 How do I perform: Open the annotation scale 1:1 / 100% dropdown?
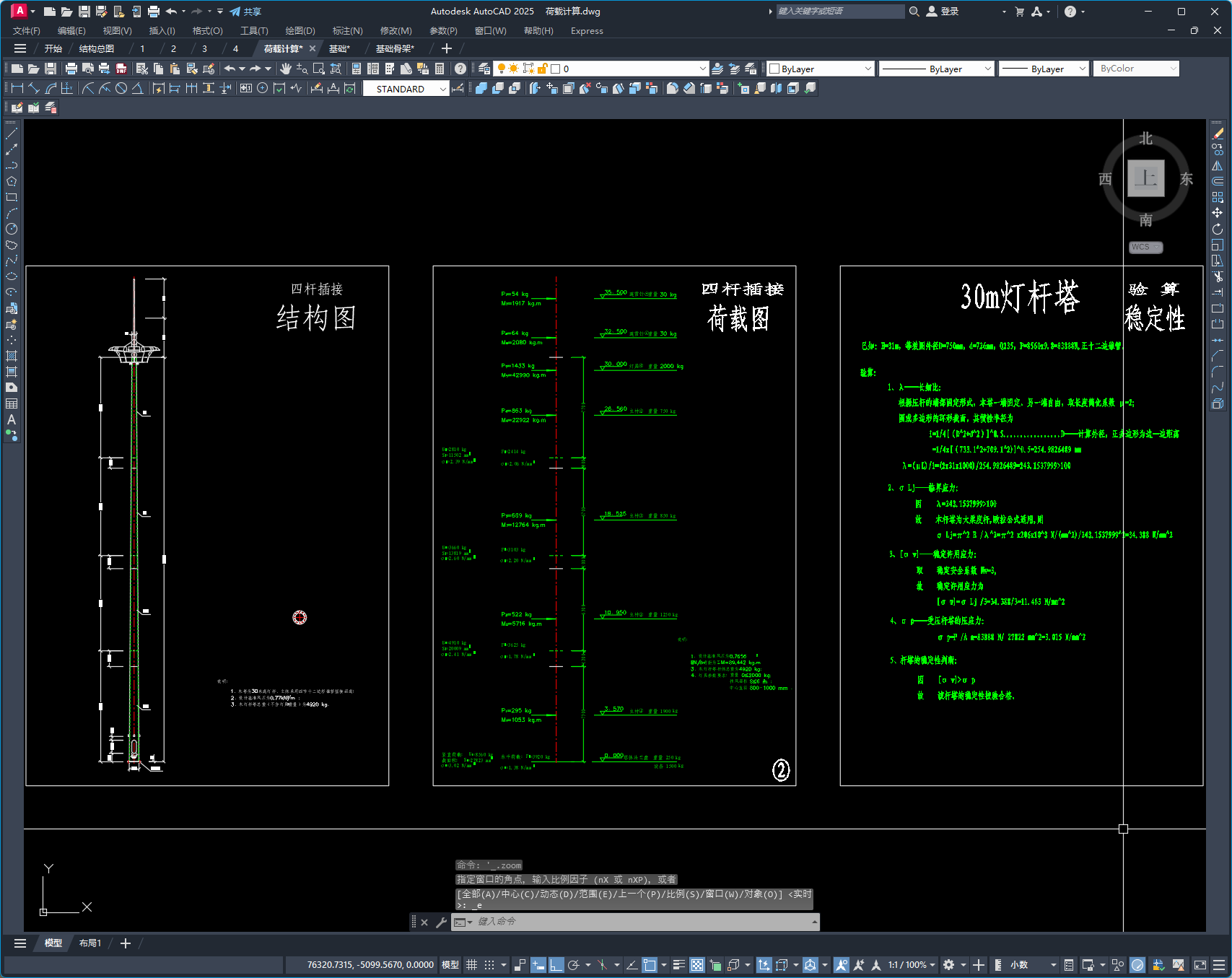(912, 965)
